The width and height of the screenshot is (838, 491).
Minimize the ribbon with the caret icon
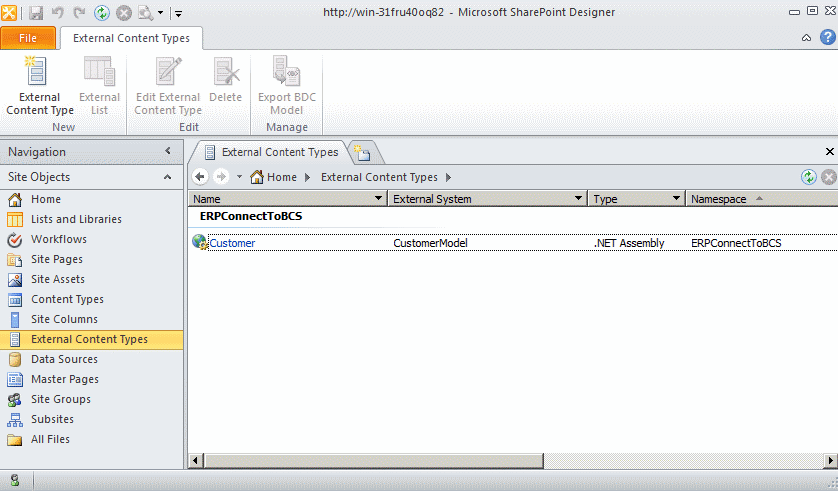point(806,37)
